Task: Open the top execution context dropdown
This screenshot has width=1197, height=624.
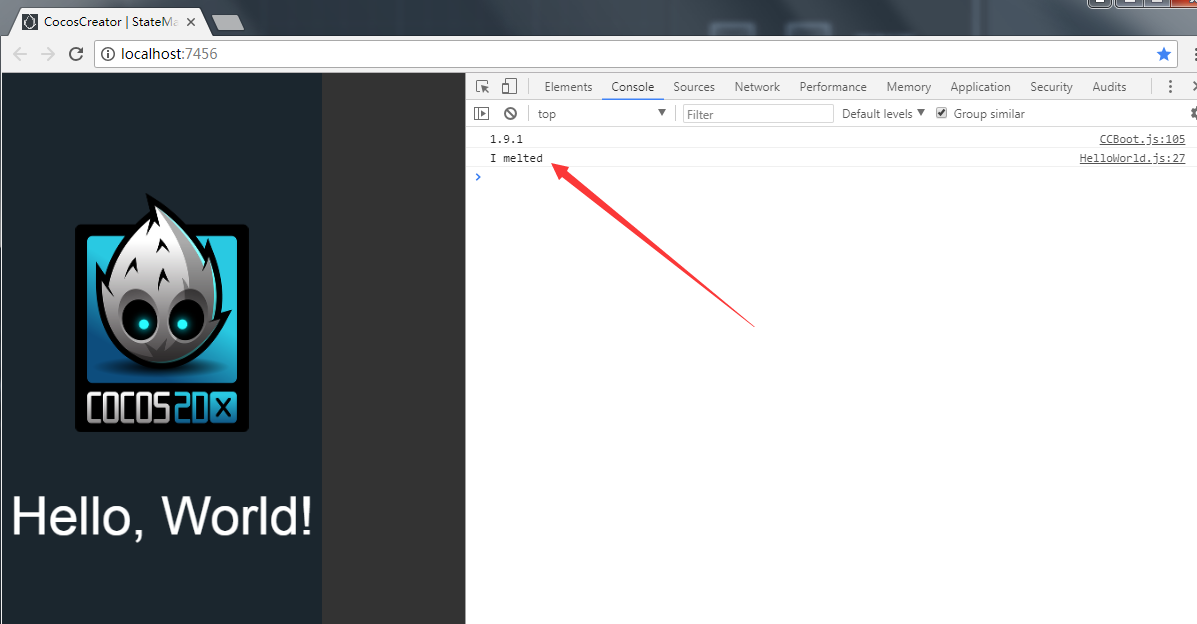Action: click(601, 113)
